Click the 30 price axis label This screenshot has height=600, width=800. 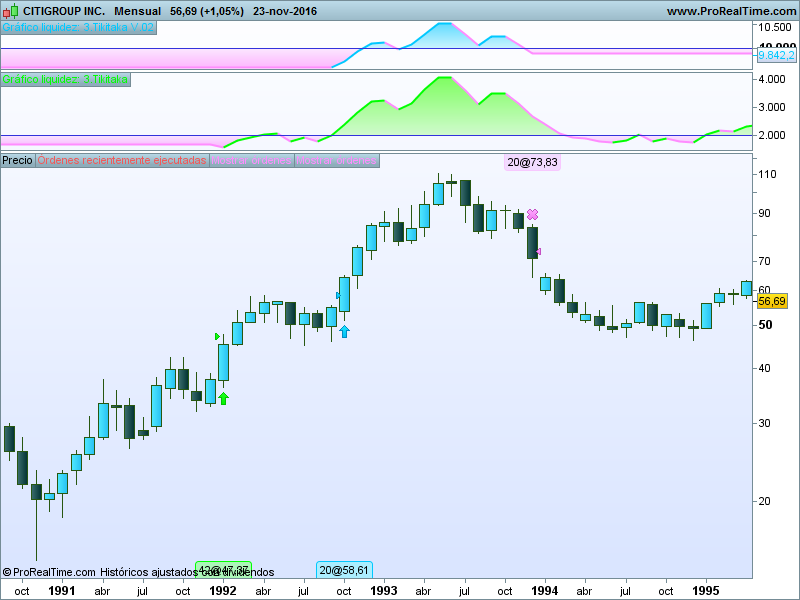[764, 423]
